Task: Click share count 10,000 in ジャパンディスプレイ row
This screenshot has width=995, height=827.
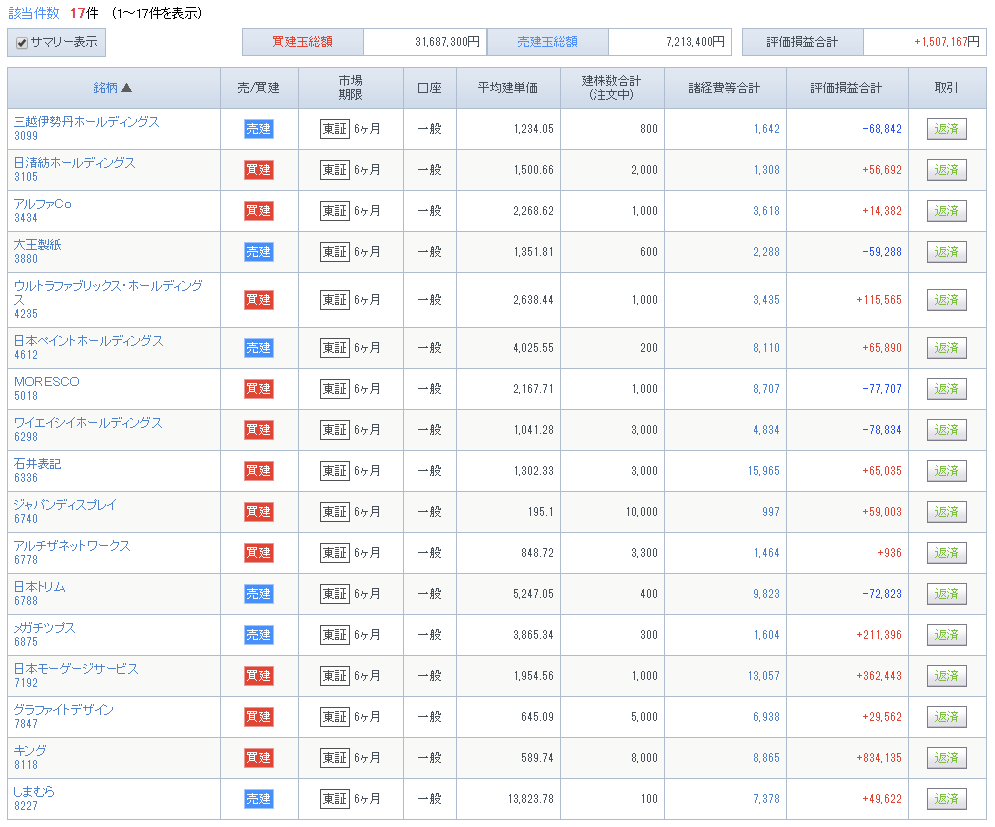Action: tap(642, 512)
